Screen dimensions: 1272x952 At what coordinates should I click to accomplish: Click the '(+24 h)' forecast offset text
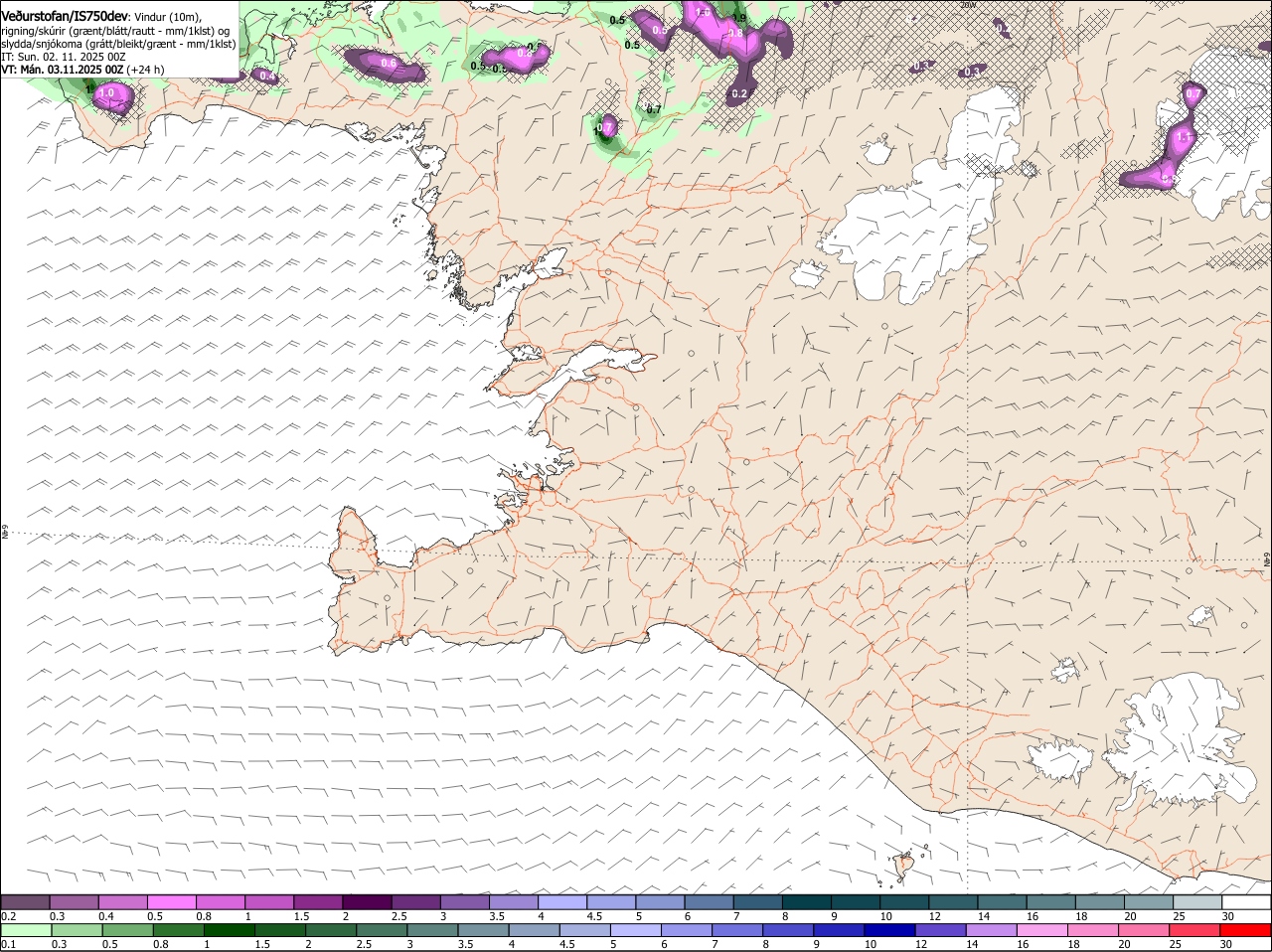pyautogui.click(x=145, y=70)
